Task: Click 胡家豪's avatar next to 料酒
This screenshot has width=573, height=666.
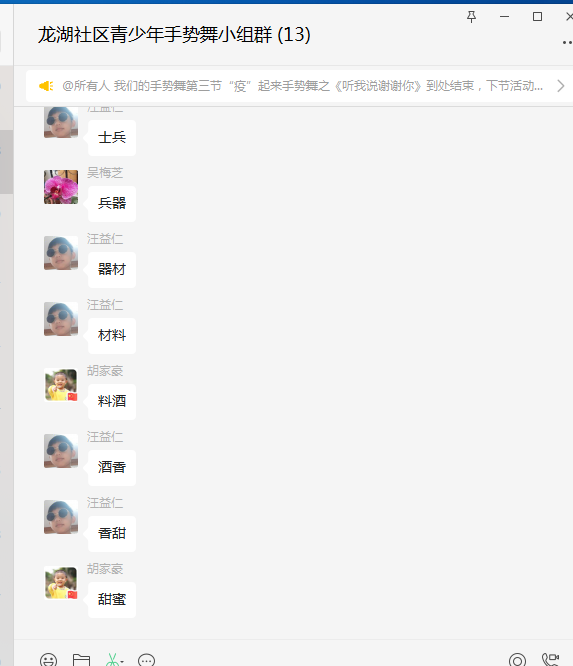Action: (61, 385)
